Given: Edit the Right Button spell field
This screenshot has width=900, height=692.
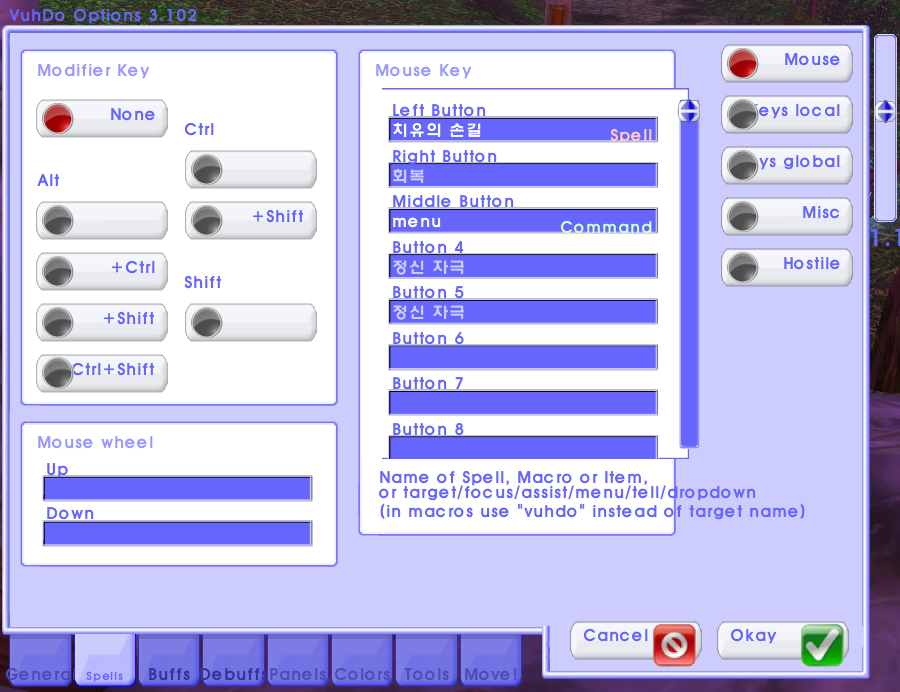Looking at the screenshot, I should (523, 175).
